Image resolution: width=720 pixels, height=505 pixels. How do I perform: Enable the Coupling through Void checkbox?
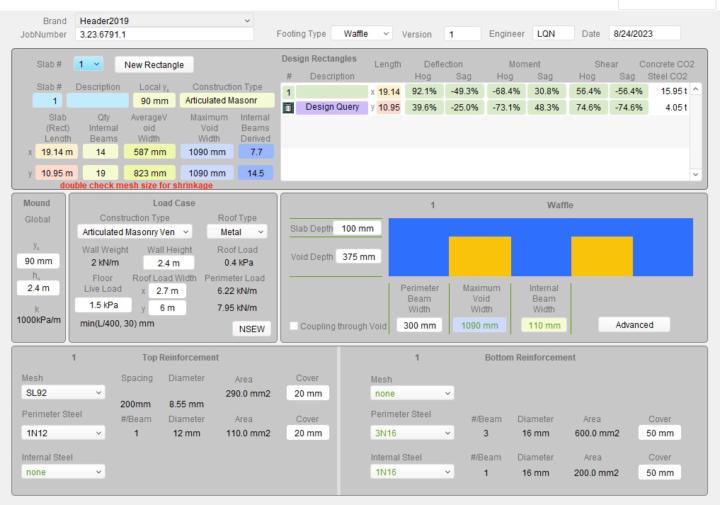[x=293, y=325]
